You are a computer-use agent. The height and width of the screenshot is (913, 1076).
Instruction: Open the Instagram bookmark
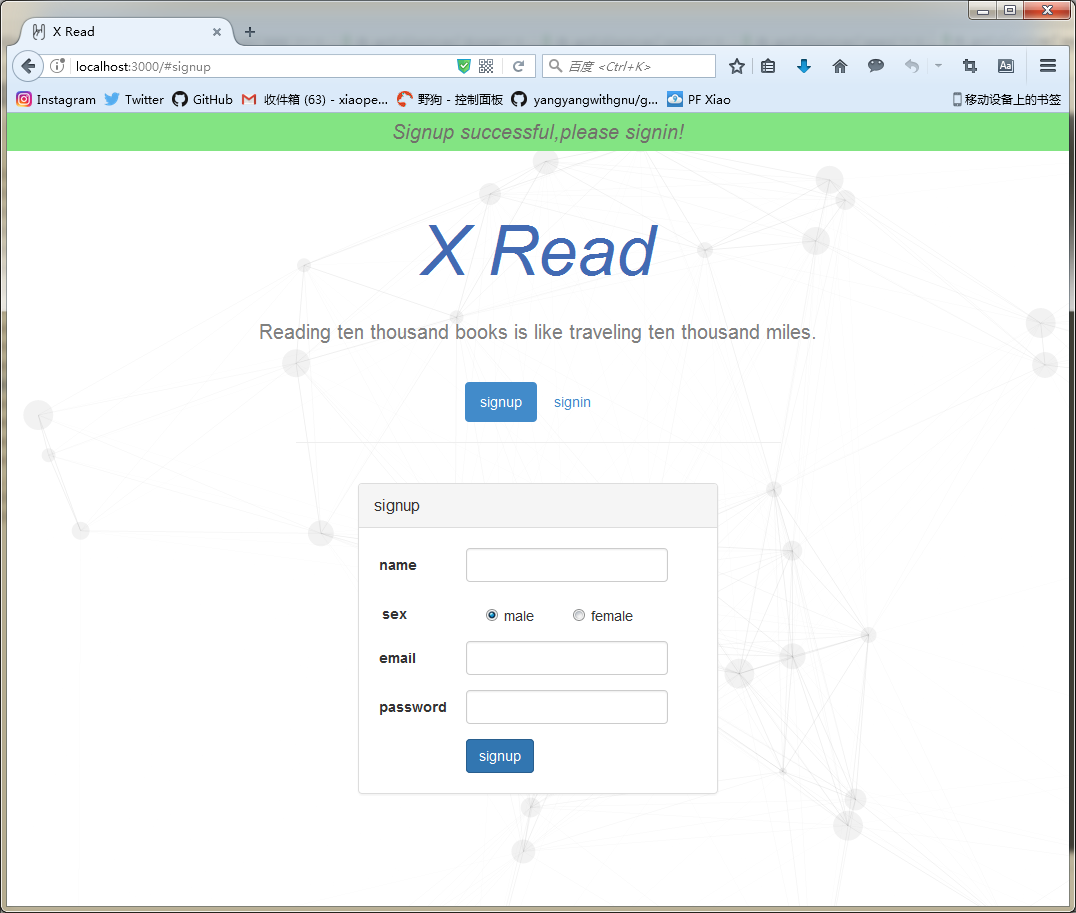tap(56, 100)
